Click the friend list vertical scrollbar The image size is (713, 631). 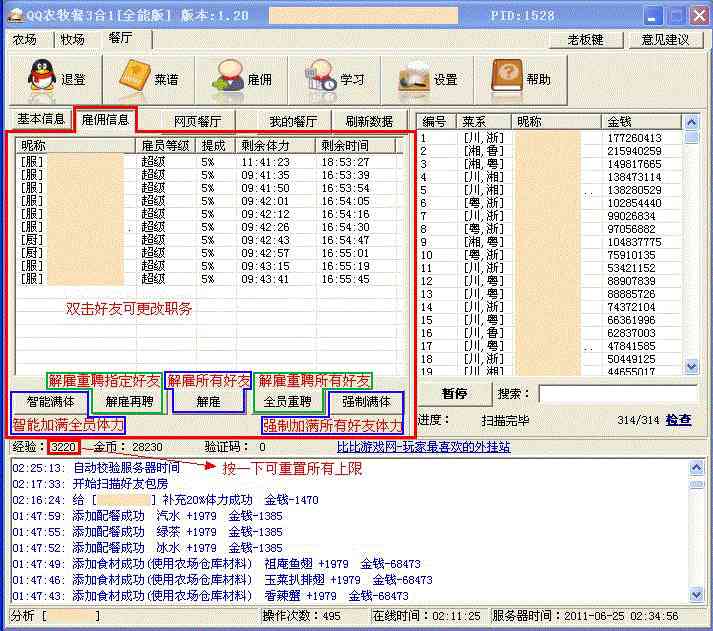click(x=692, y=250)
